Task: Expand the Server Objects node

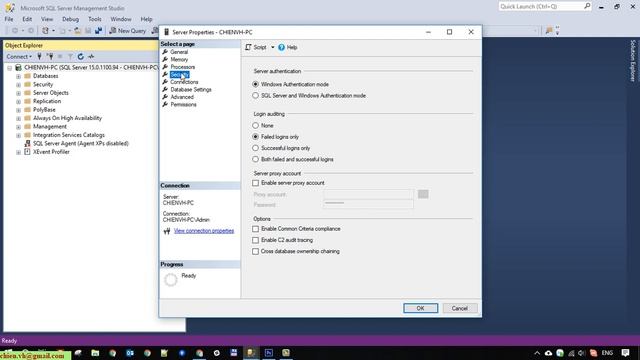Action: click(18, 93)
